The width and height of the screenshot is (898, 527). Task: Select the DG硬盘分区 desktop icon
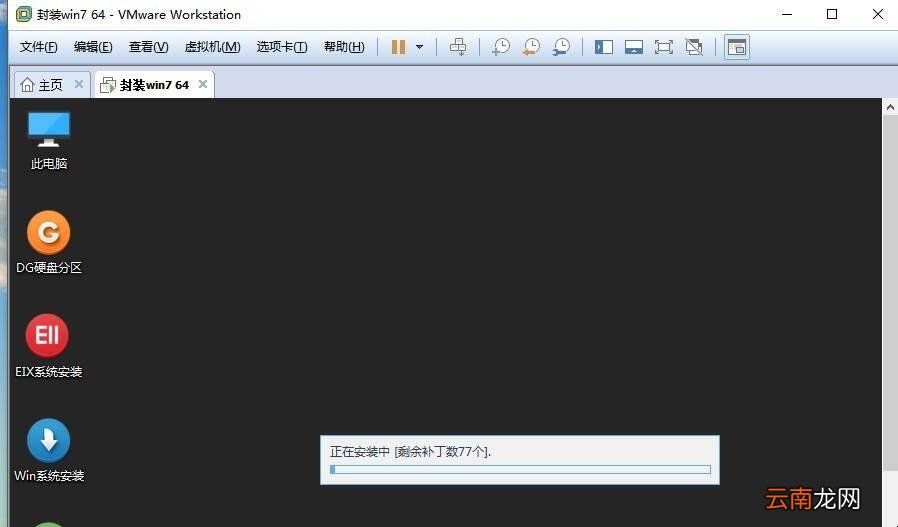pyautogui.click(x=49, y=242)
